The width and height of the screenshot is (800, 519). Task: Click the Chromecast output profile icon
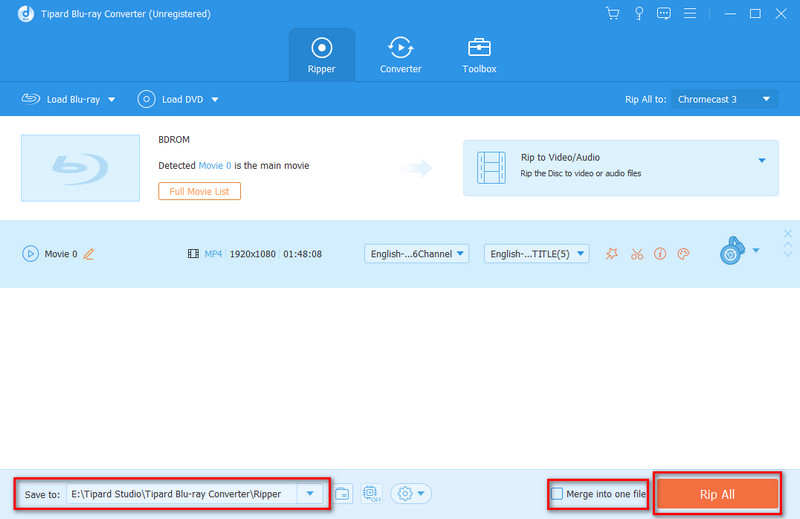[732, 251]
